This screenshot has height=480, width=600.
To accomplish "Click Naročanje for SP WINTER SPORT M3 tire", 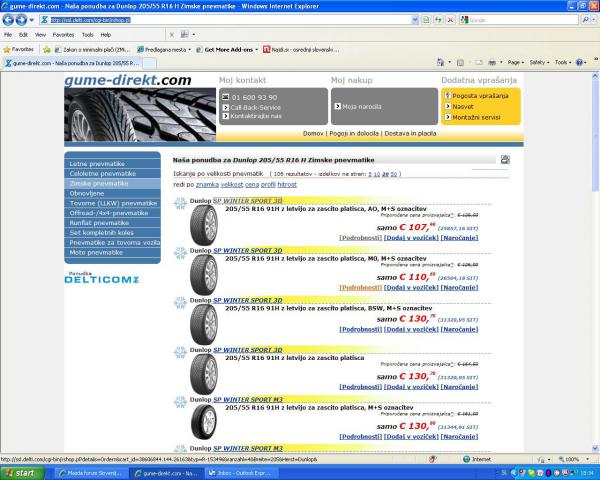I will [x=459, y=436].
